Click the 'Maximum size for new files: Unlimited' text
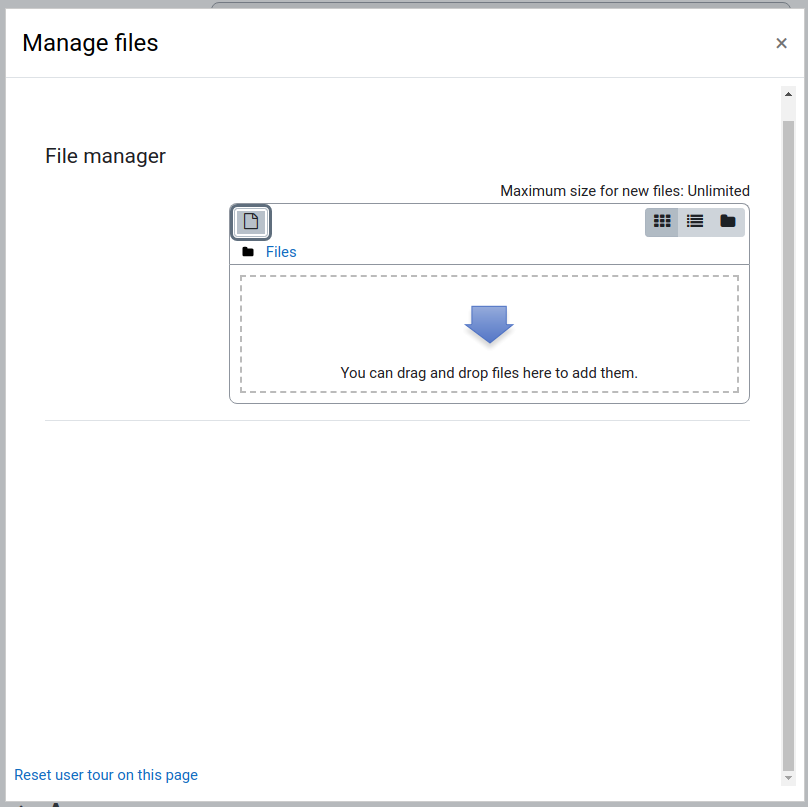Screen dimensions: 808x807 [x=625, y=191]
